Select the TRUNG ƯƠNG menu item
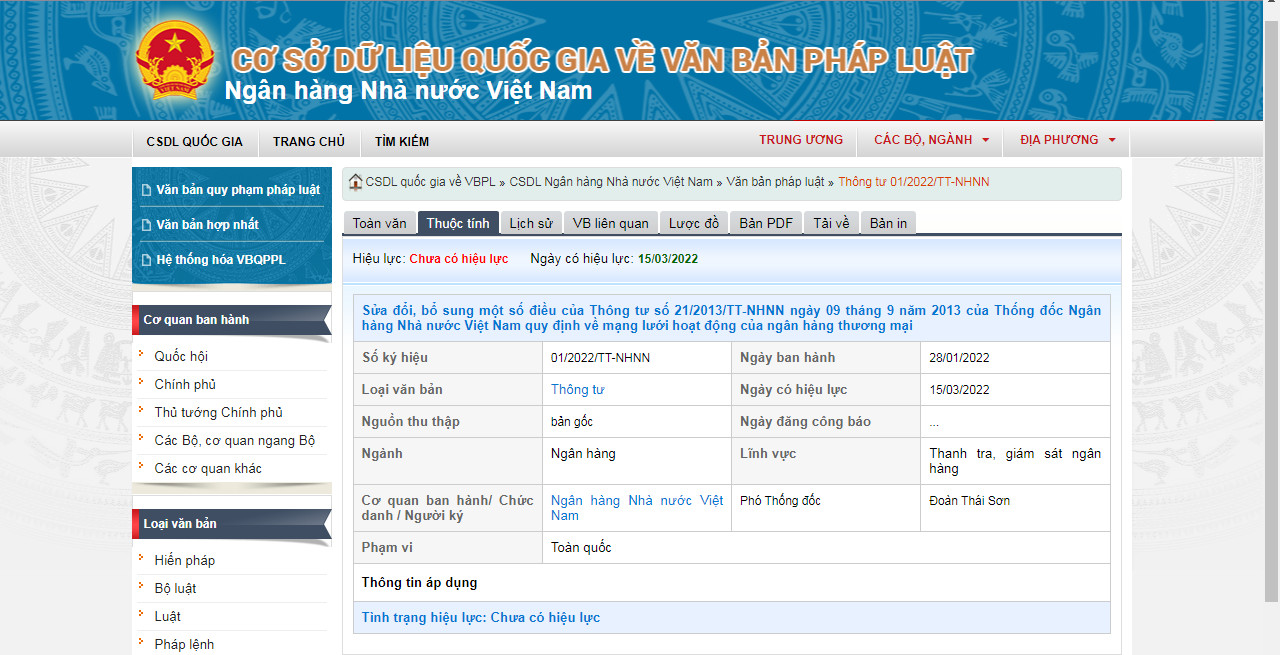The width and height of the screenshot is (1280, 655). (x=801, y=140)
